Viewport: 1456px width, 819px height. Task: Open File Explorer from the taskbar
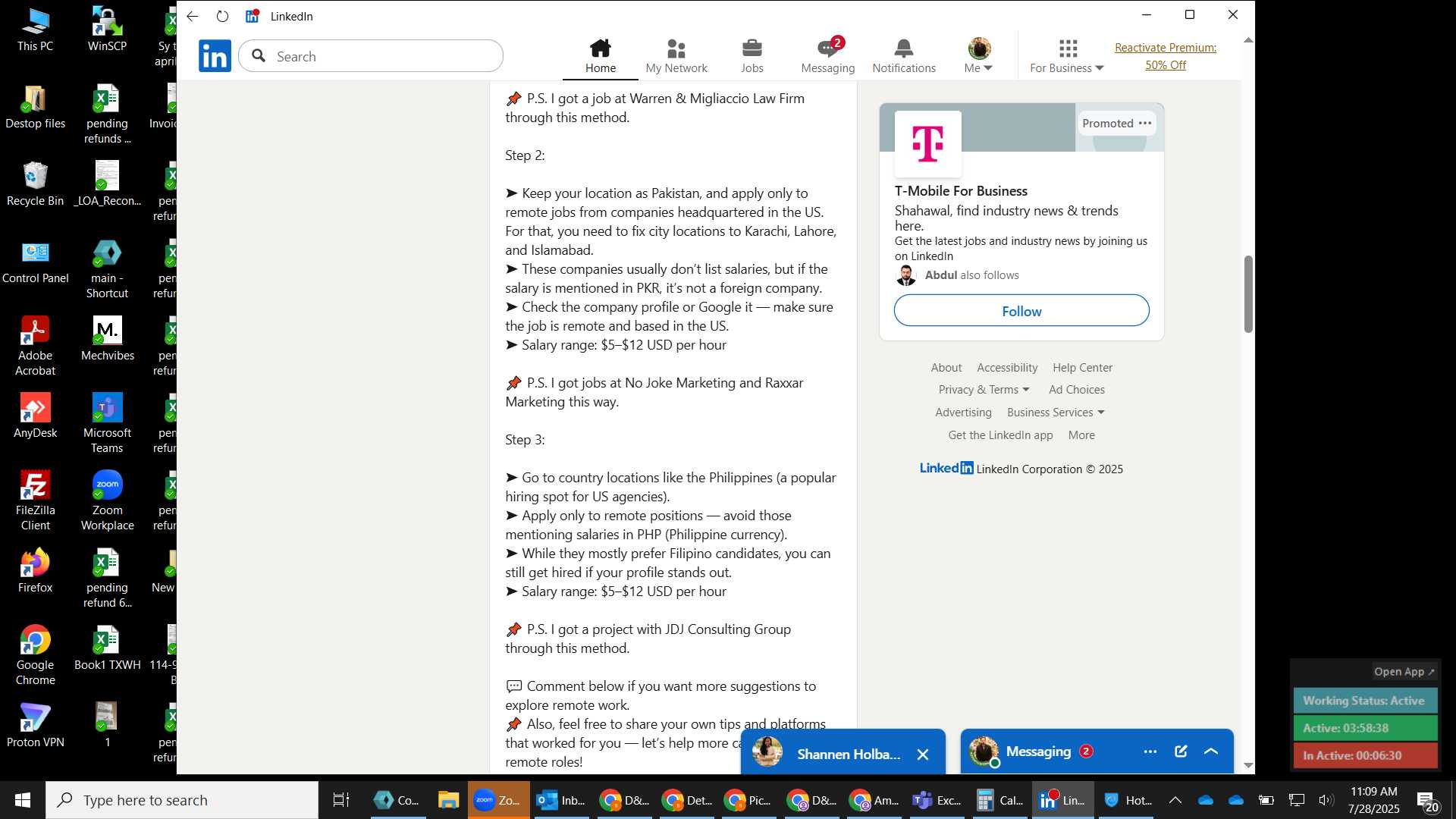(448, 800)
